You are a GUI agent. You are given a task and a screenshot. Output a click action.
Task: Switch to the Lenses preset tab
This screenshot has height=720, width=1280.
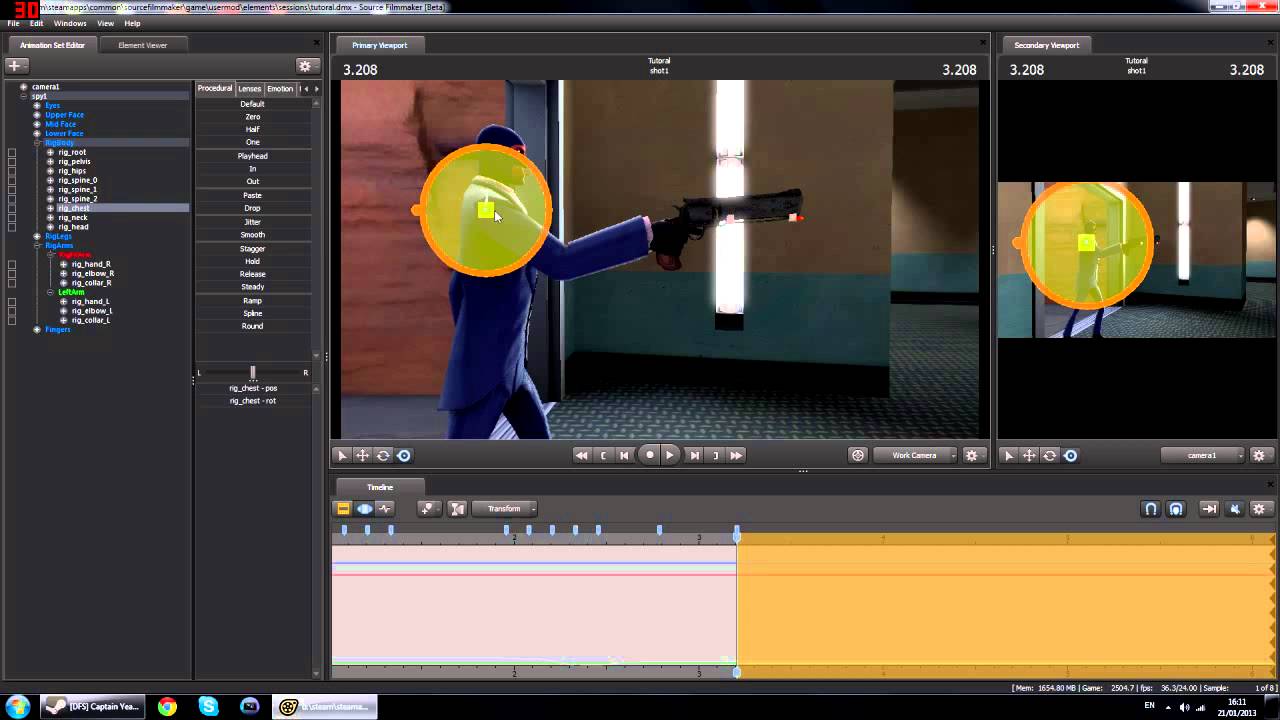(250, 89)
